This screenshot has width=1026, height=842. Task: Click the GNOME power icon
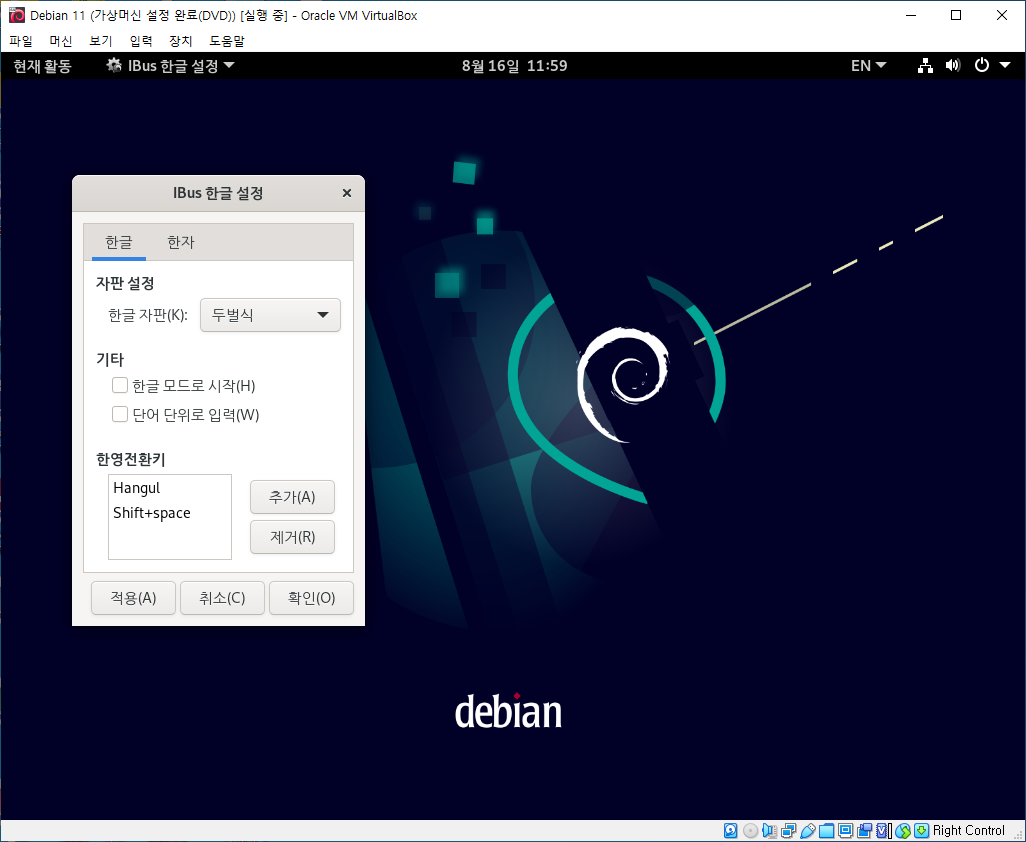click(x=982, y=65)
